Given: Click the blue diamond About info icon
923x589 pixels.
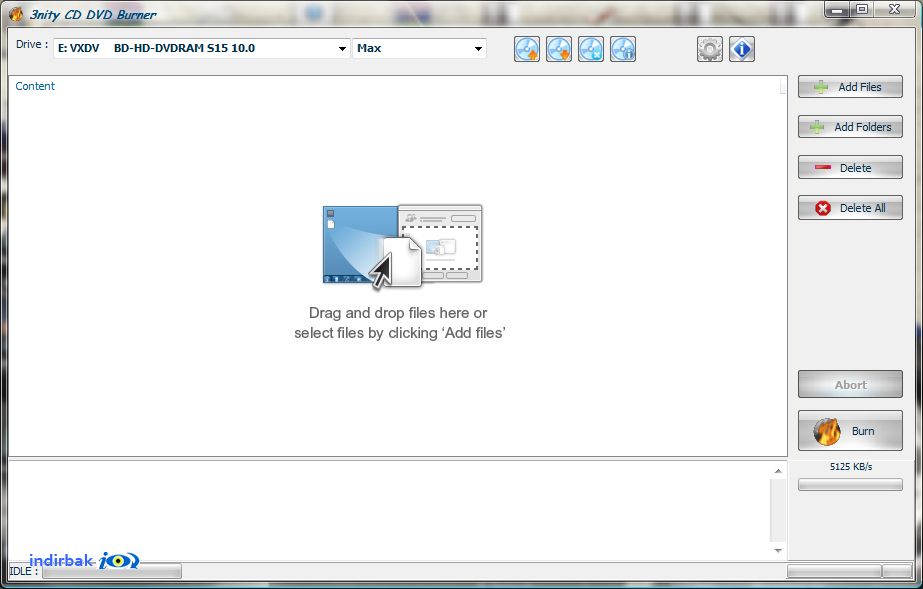Looking at the screenshot, I should pos(742,49).
